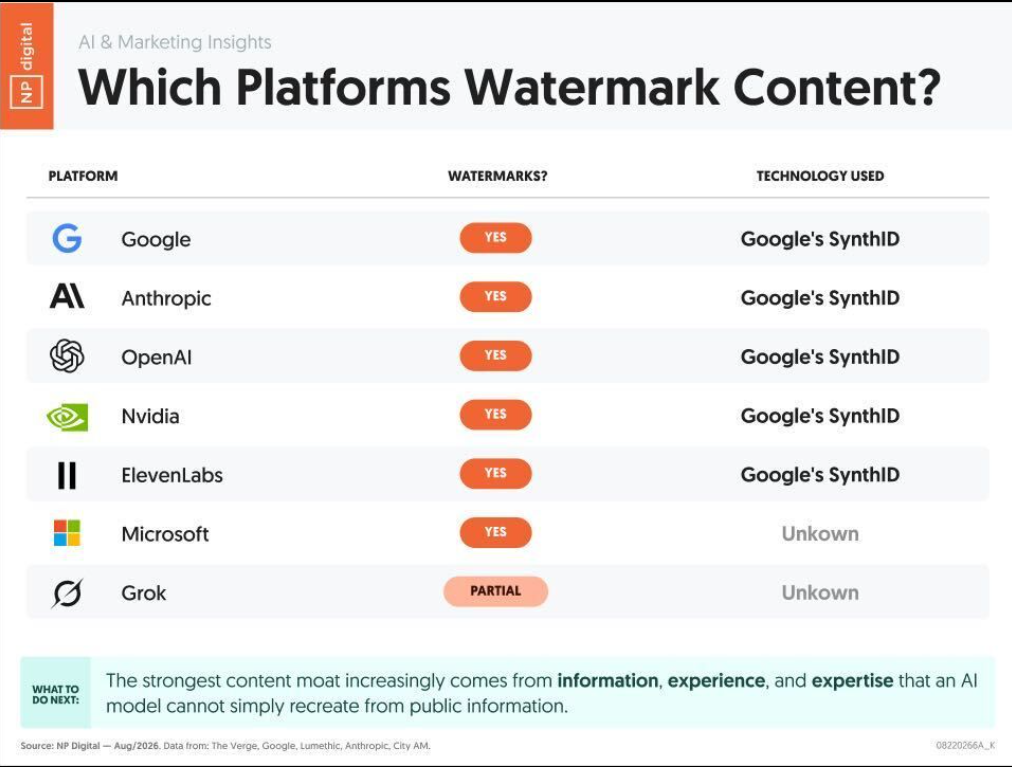Screen dimensions: 1012x767
Task: Click the Grok logo icon
Action: [67, 593]
